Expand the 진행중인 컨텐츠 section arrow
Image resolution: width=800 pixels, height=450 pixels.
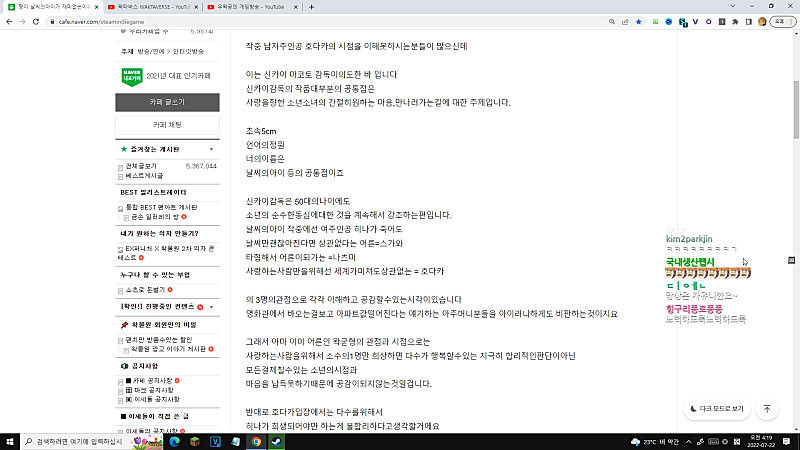(x=212, y=306)
